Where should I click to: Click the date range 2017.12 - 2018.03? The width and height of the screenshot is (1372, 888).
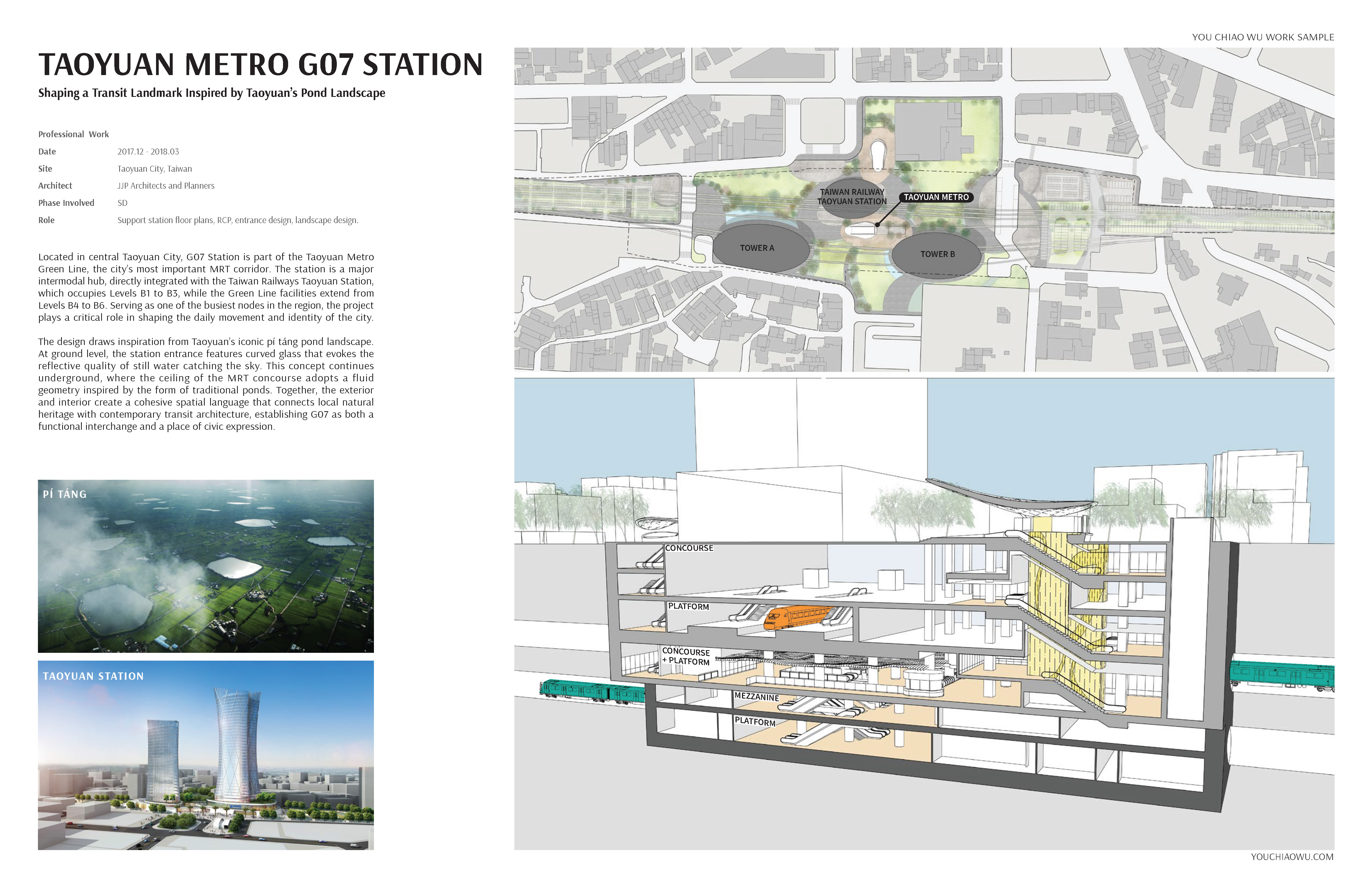pyautogui.click(x=148, y=152)
